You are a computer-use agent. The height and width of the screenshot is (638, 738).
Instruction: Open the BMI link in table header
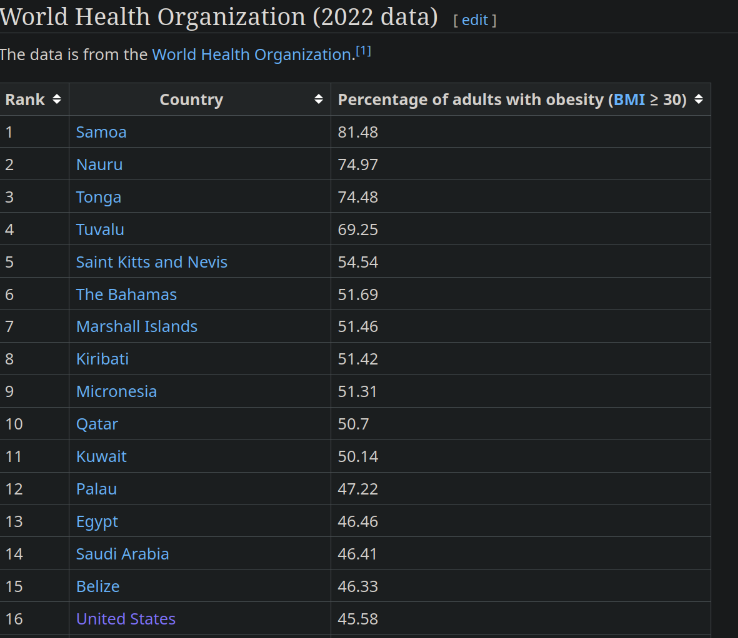(629, 99)
